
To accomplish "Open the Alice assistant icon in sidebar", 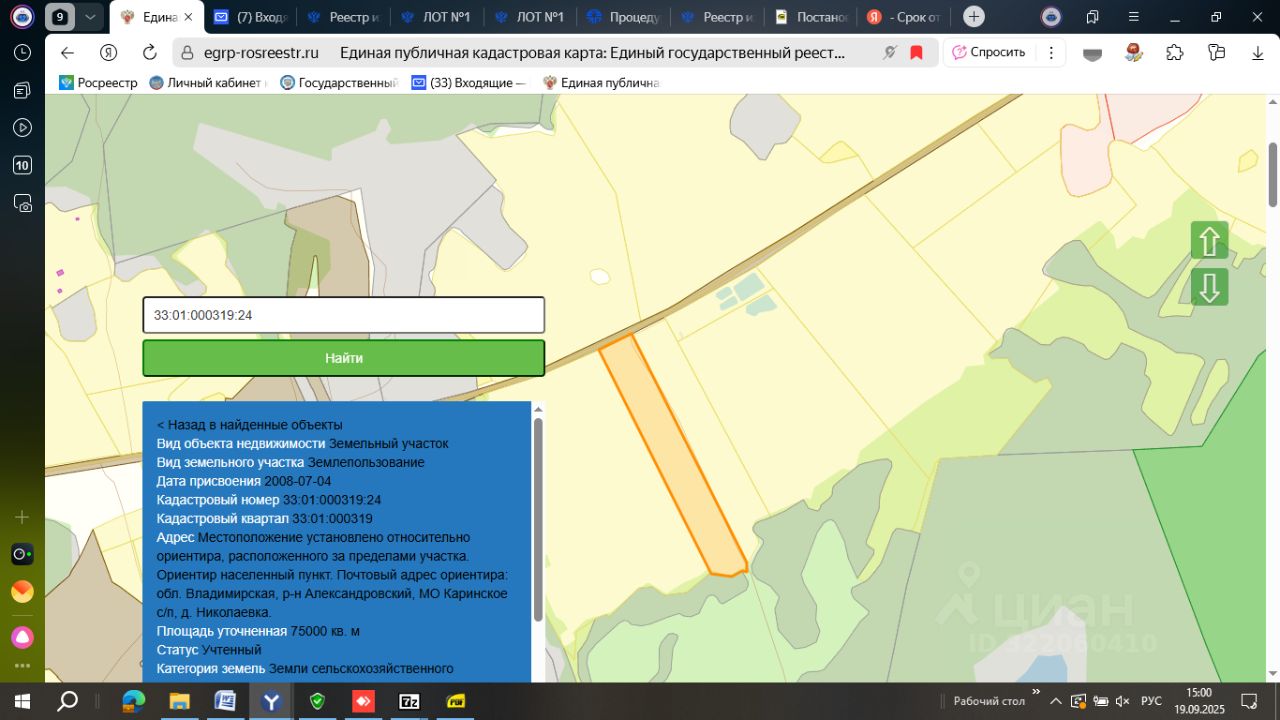I will (22, 637).
